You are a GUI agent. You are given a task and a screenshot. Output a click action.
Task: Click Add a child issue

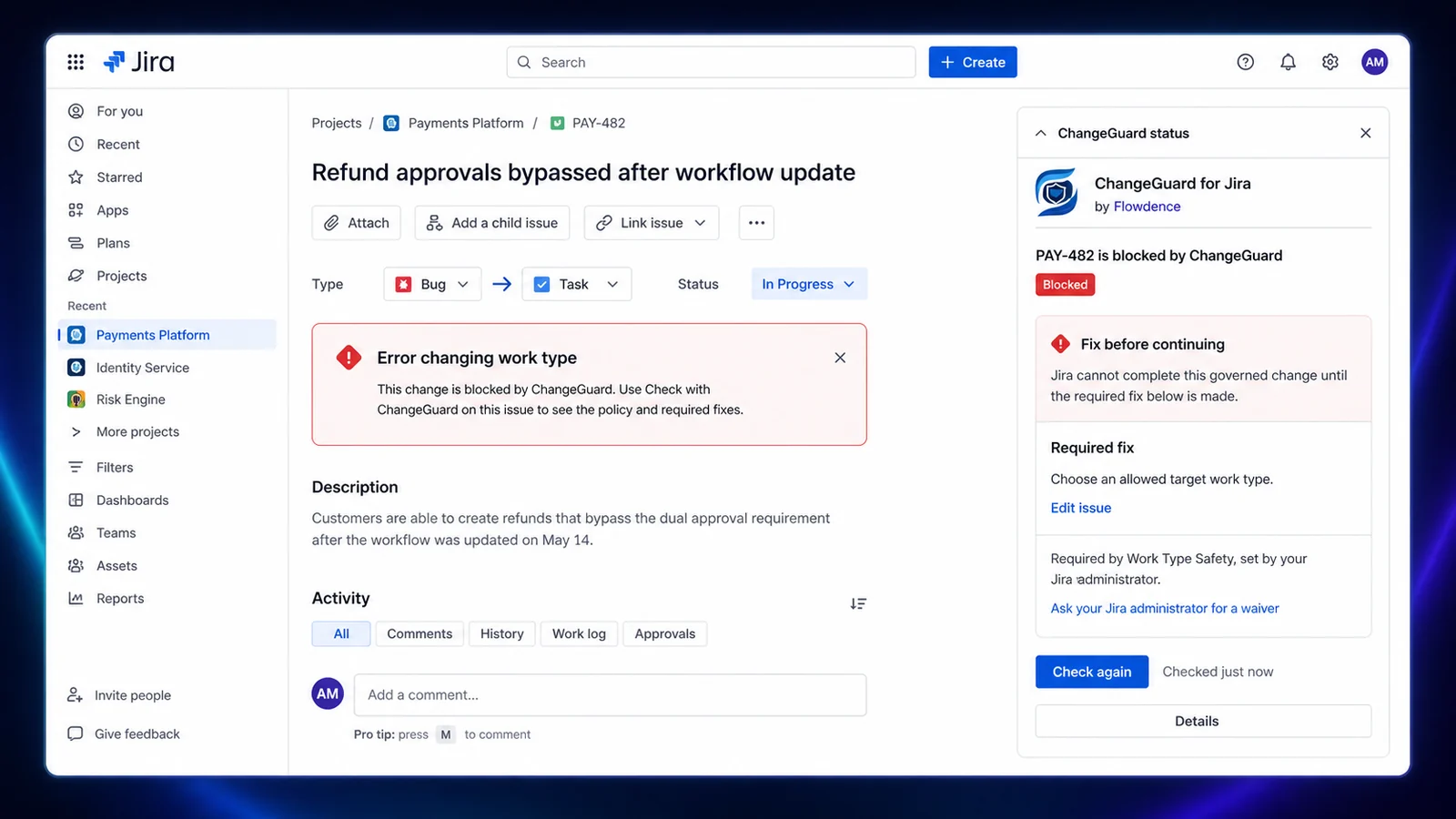[492, 223]
